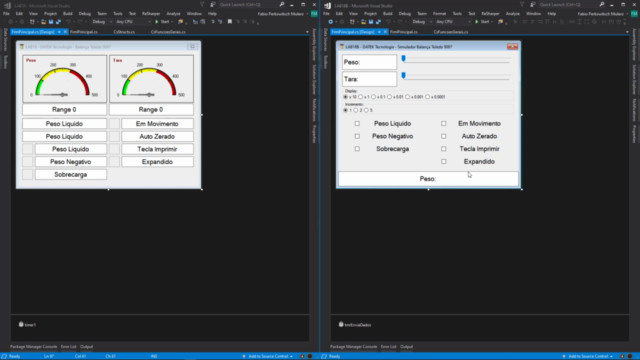
Task: Select the Em Movimento label in left form
Action: click(x=157, y=124)
